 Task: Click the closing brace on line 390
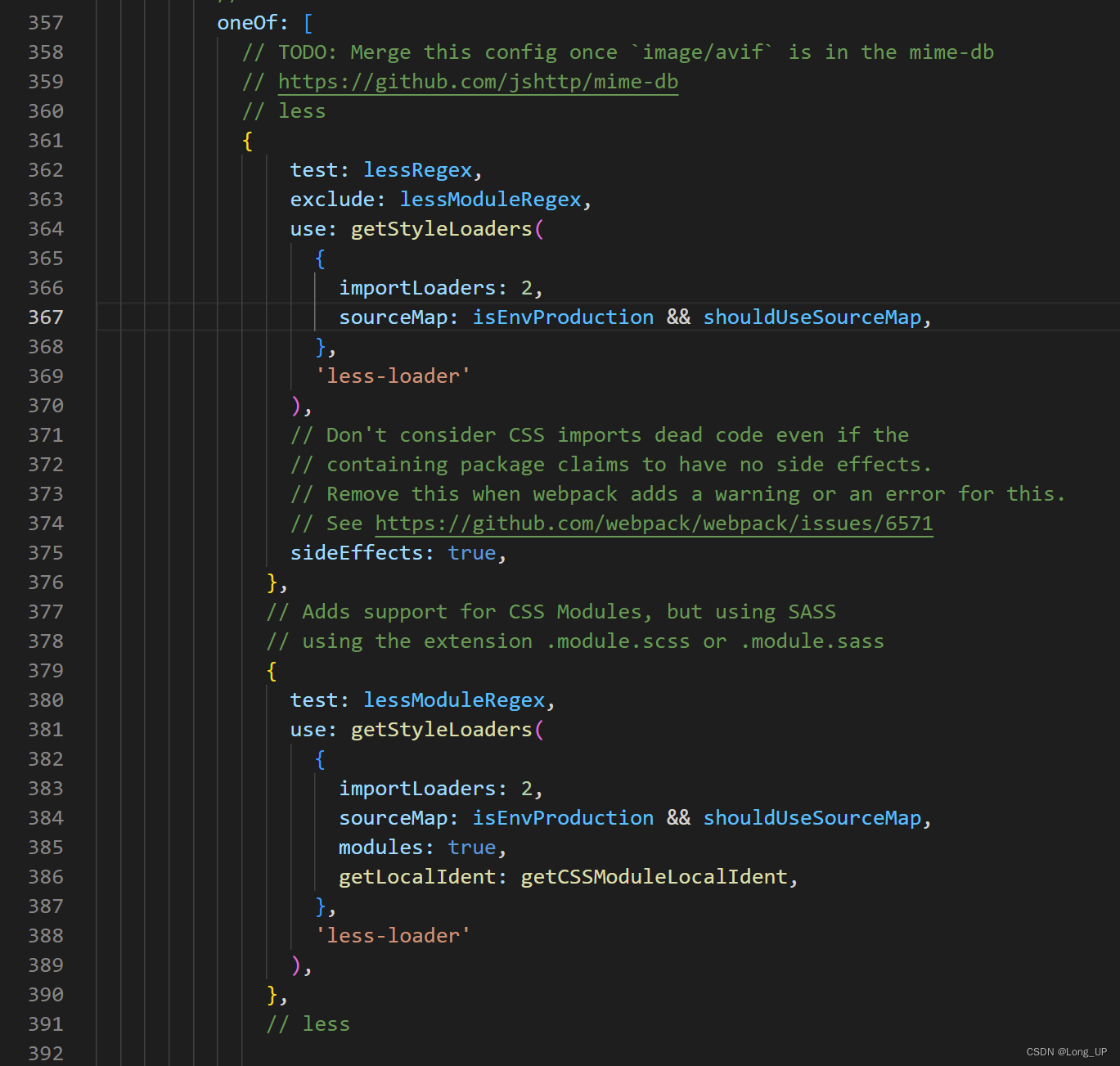(272, 995)
